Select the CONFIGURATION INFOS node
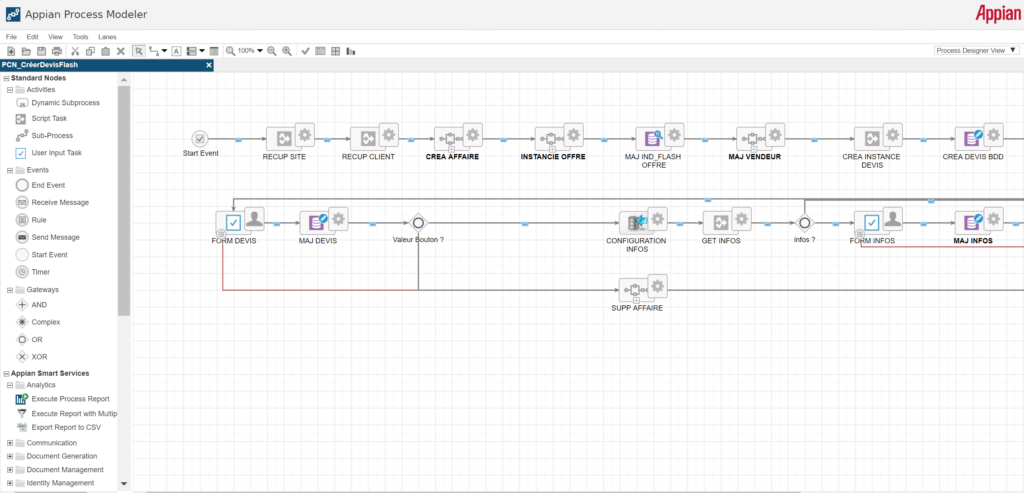Image resolution: width=1024 pixels, height=493 pixels. tap(637, 223)
